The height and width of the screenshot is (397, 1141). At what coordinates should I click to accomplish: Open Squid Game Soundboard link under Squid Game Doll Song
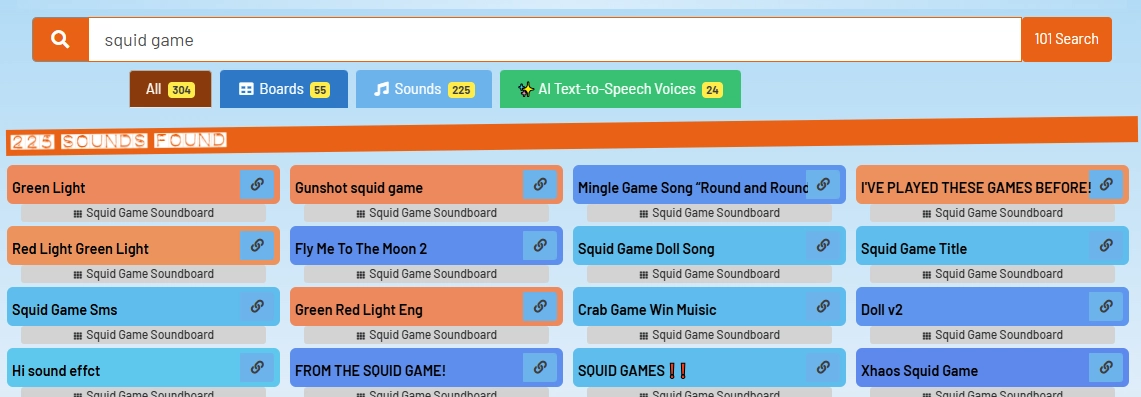click(x=709, y=274)
